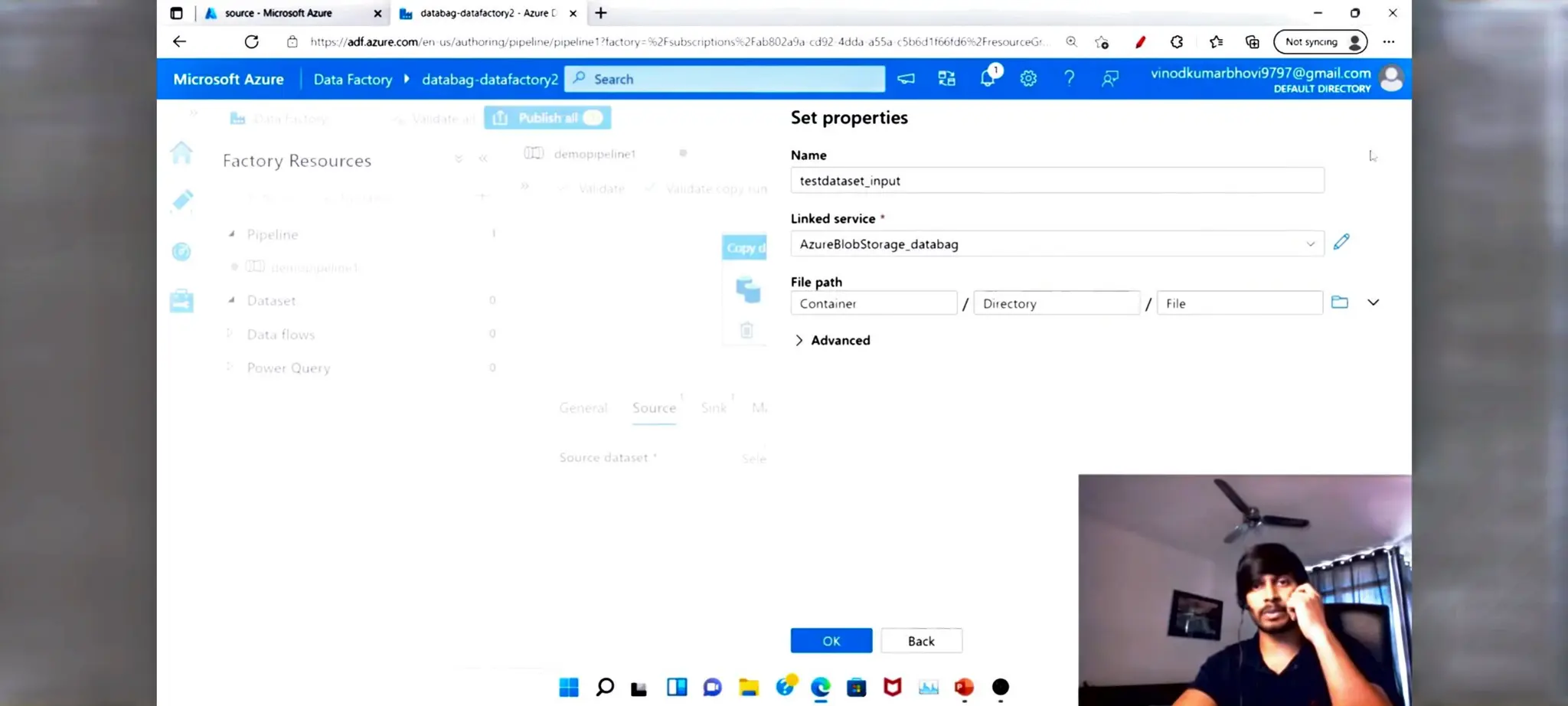Image resolution: width=1568 pixels, height=706 pixels.
Task: Click the Validate button in pipeline toolbar
Action: (593, 188)
